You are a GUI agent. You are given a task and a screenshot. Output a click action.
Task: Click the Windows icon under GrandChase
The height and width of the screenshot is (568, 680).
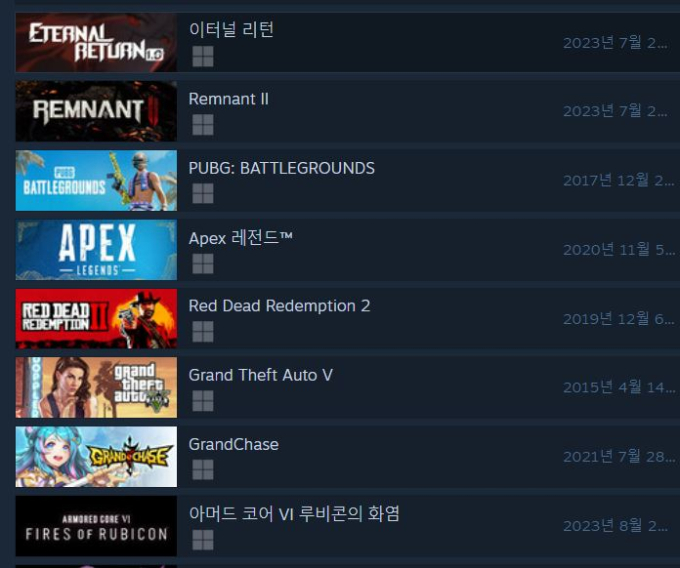203,470
